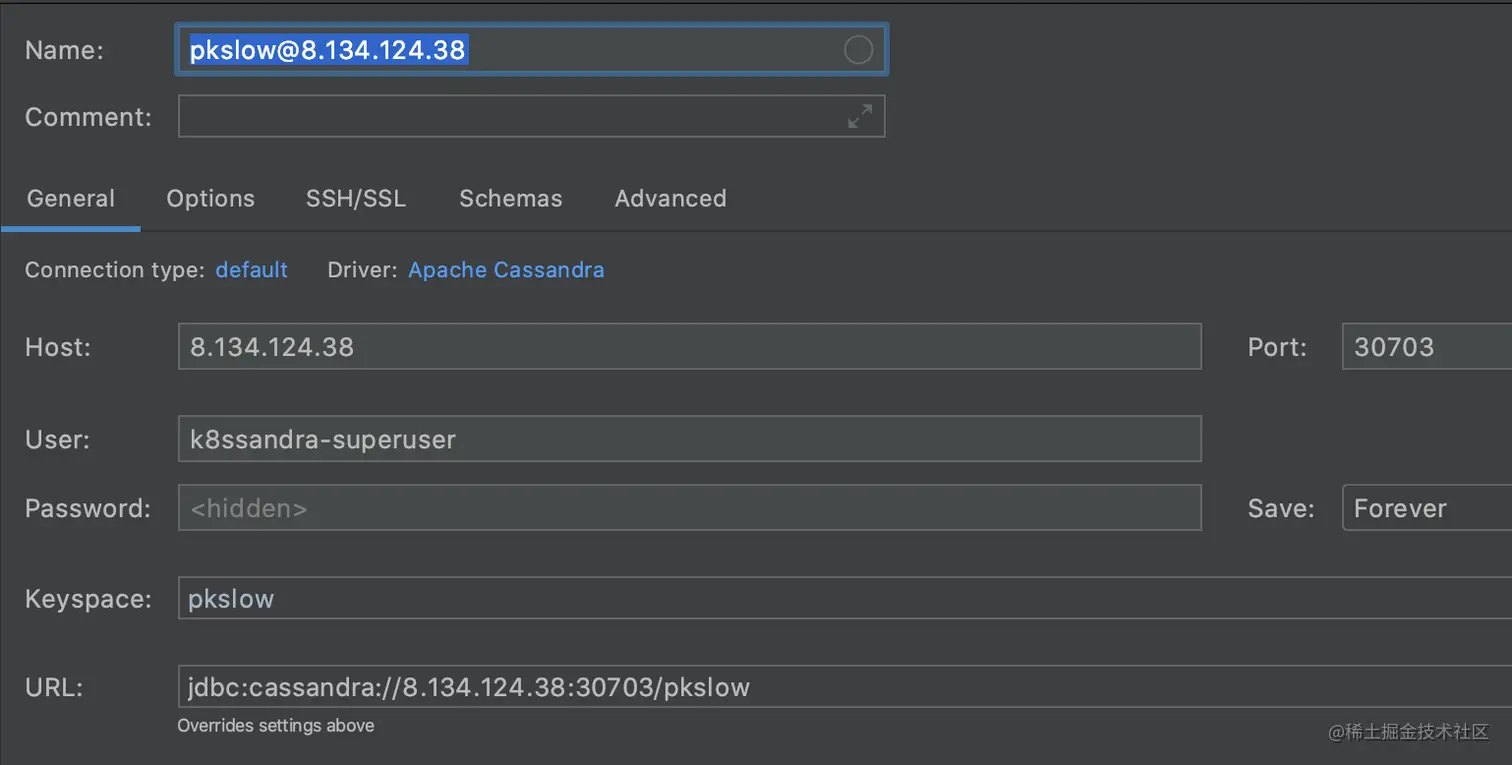Viewport: 1512px width, 765px height.
Task: Click the Port field showing 30703
Action: click(x=1427, y=347)
